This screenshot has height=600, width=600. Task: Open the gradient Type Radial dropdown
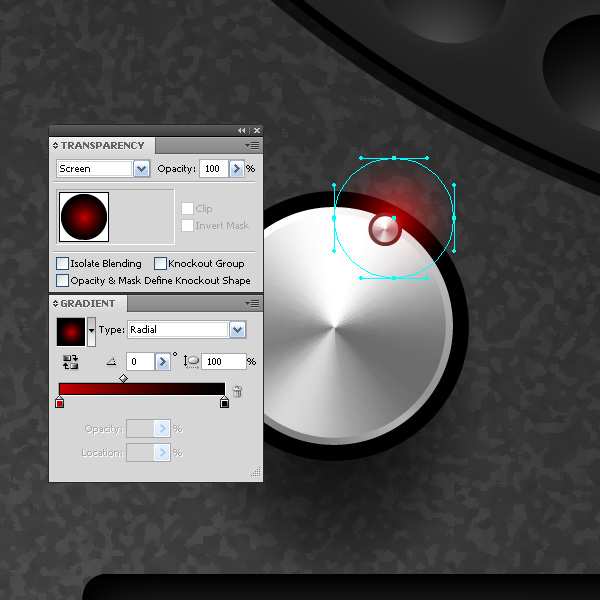click(238, 329)
